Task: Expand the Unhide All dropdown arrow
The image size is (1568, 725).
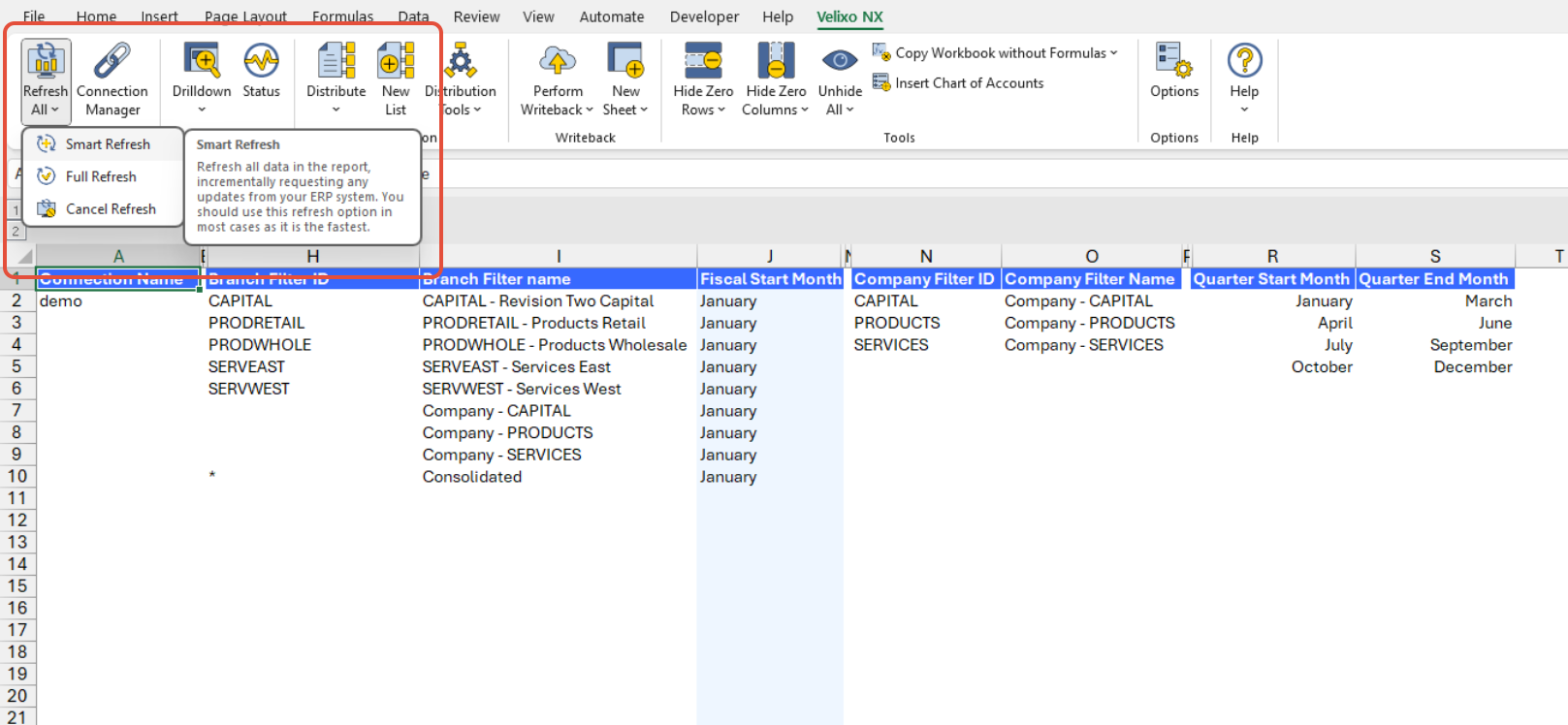Action: point(850,110)
